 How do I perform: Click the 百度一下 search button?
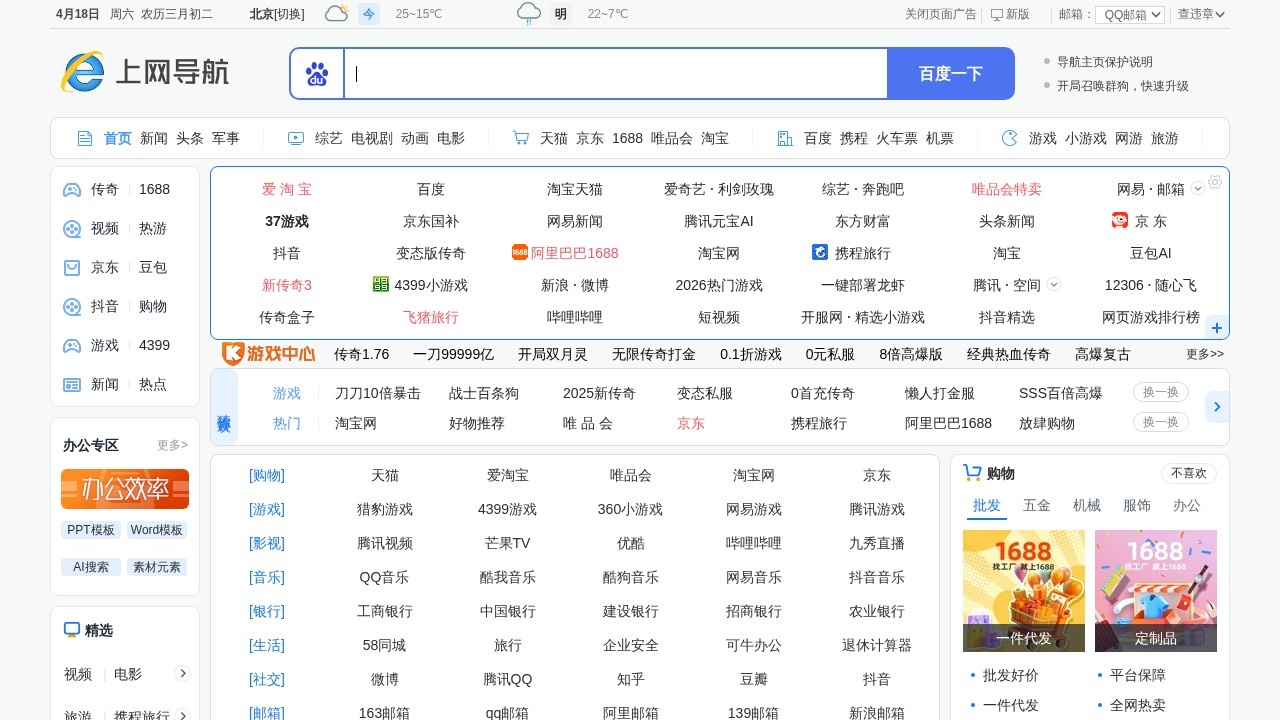pyautogui.click(x=950, y=73)
